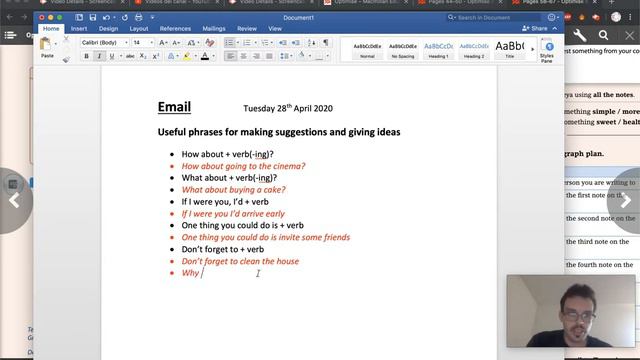This screenshot has height=360, width=640.
Task: Click the Decrease Indent icon
Action: (x=282, y=42)
